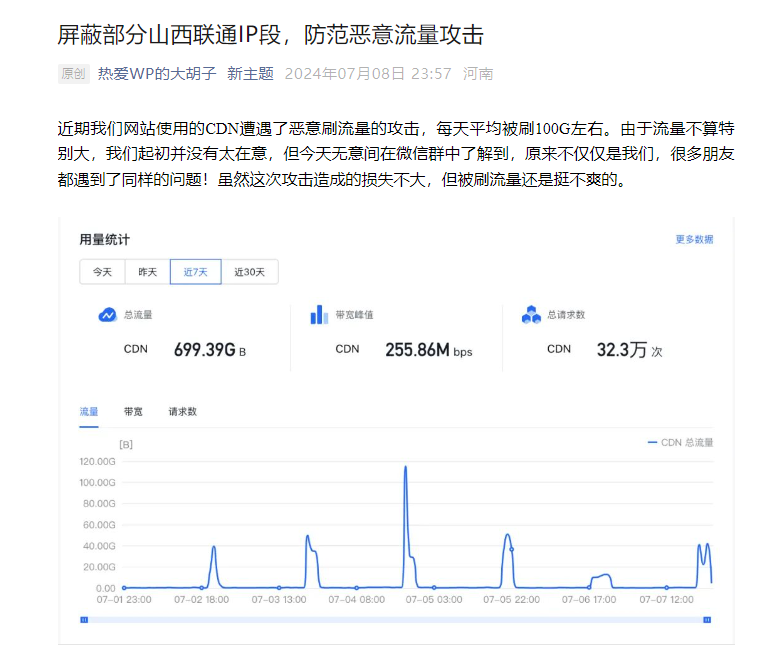Click the total requests cubes icon
This screenshot has width=784, height=660.
[x=531, y=314]
